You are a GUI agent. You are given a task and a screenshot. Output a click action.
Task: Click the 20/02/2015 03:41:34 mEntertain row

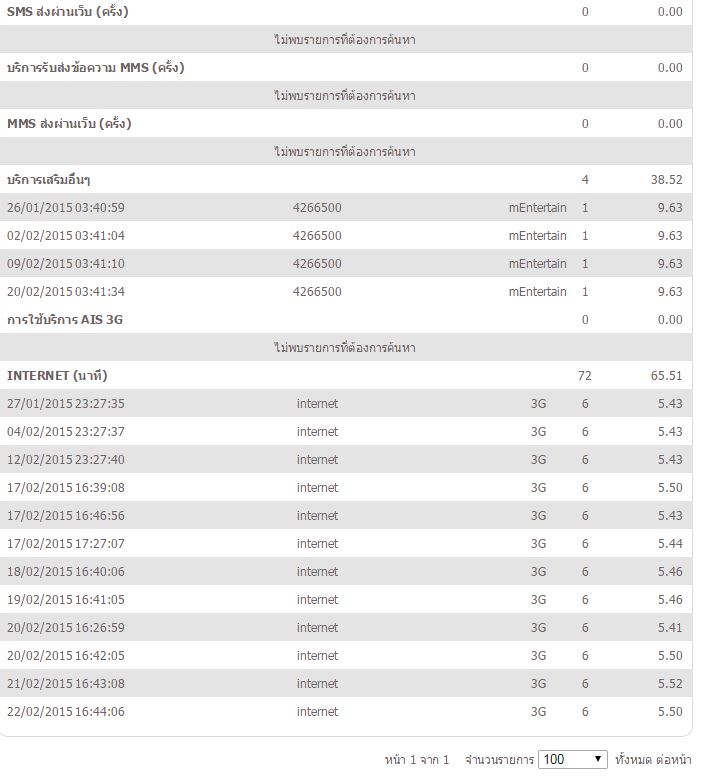tap(346, 291)
